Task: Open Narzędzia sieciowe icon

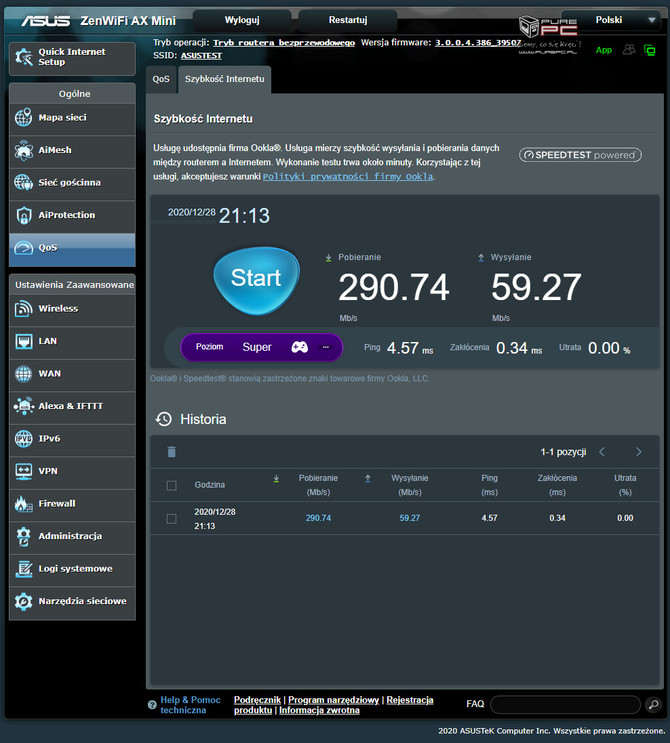Action: coord(23,601)
